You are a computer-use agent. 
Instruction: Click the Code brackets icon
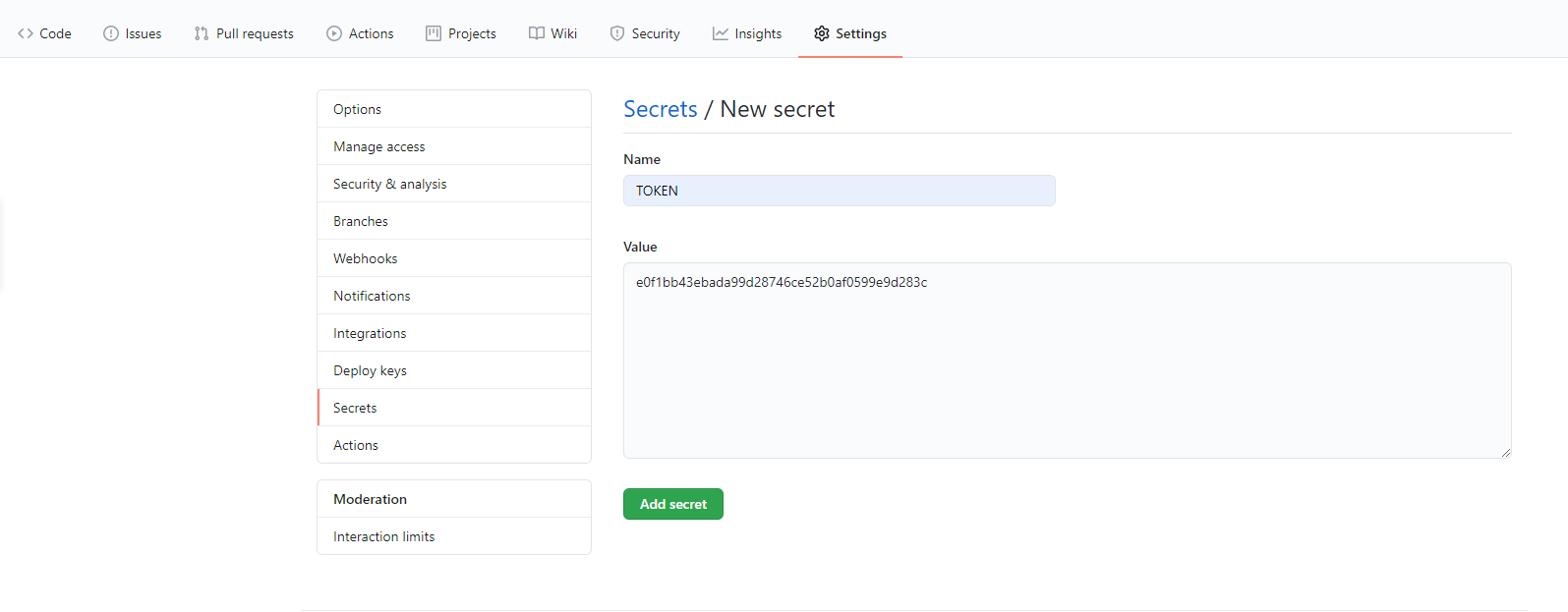pyautogui.click(x=26, y=33)
